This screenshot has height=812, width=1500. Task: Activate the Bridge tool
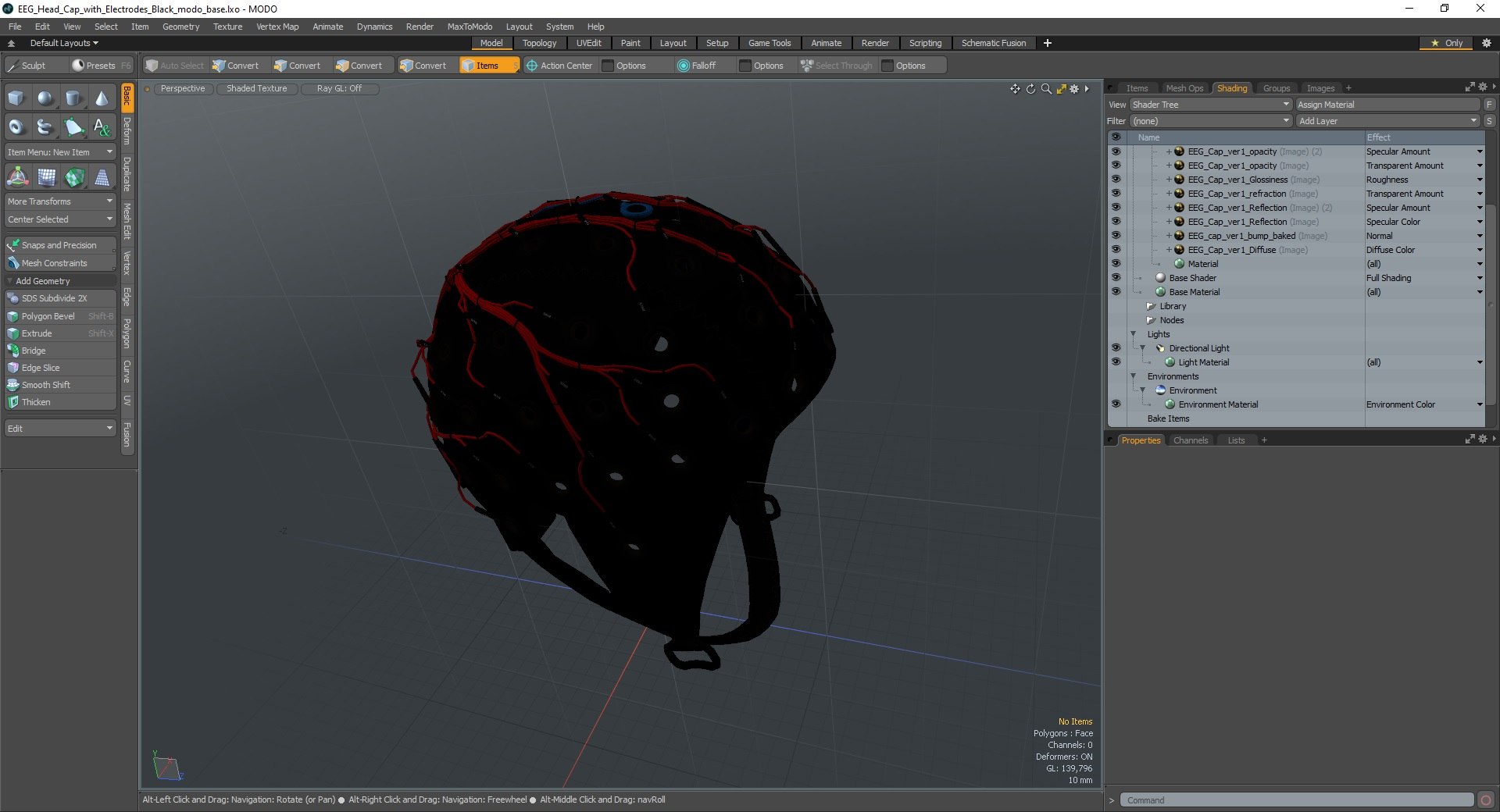[x=60, y=351]
